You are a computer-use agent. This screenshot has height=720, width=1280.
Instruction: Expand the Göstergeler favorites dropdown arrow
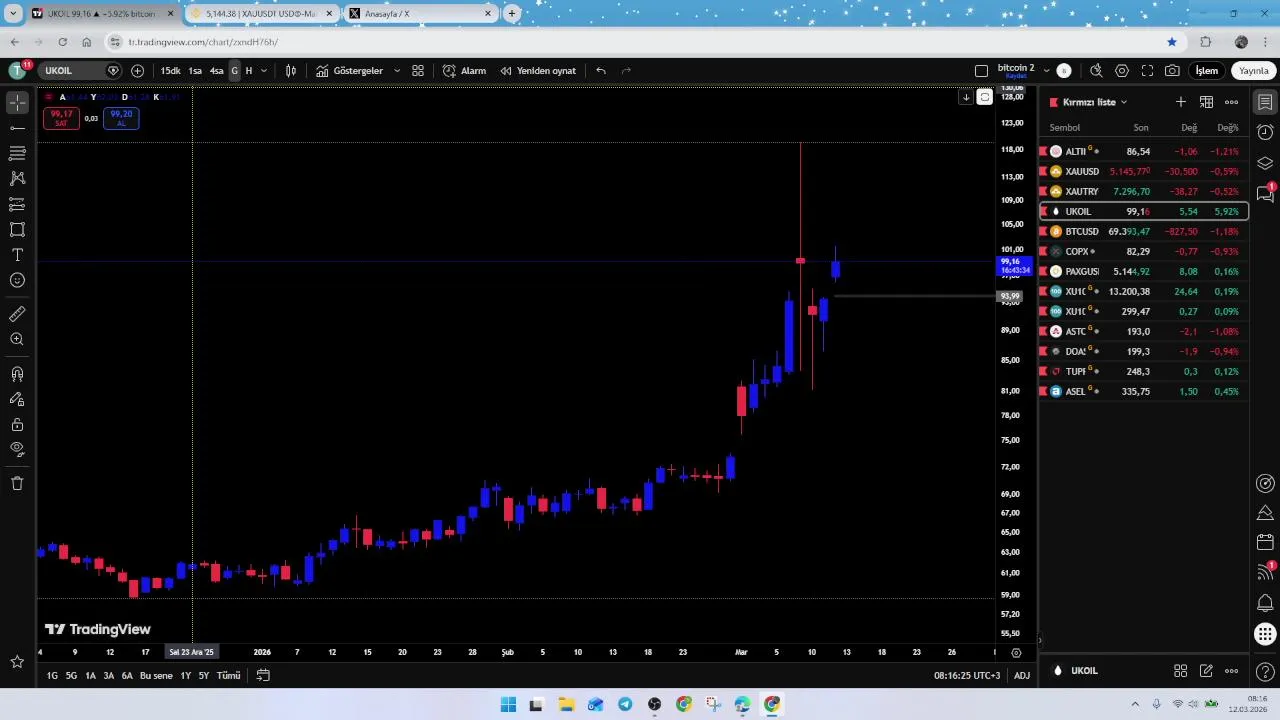point(397,71)
